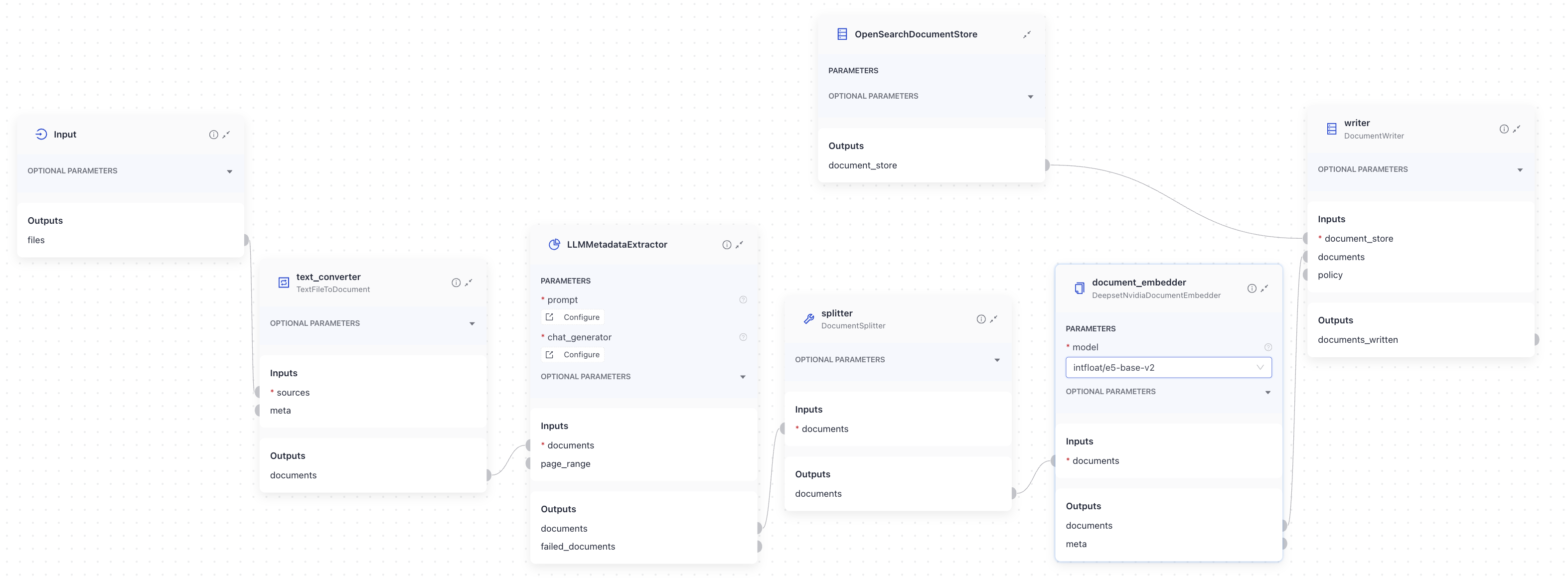Open the intfloat/e5-base-v2 model dropdown
Image resolution: width=1568 pixels, height=578 pixels.
[x=1168, y=368]
